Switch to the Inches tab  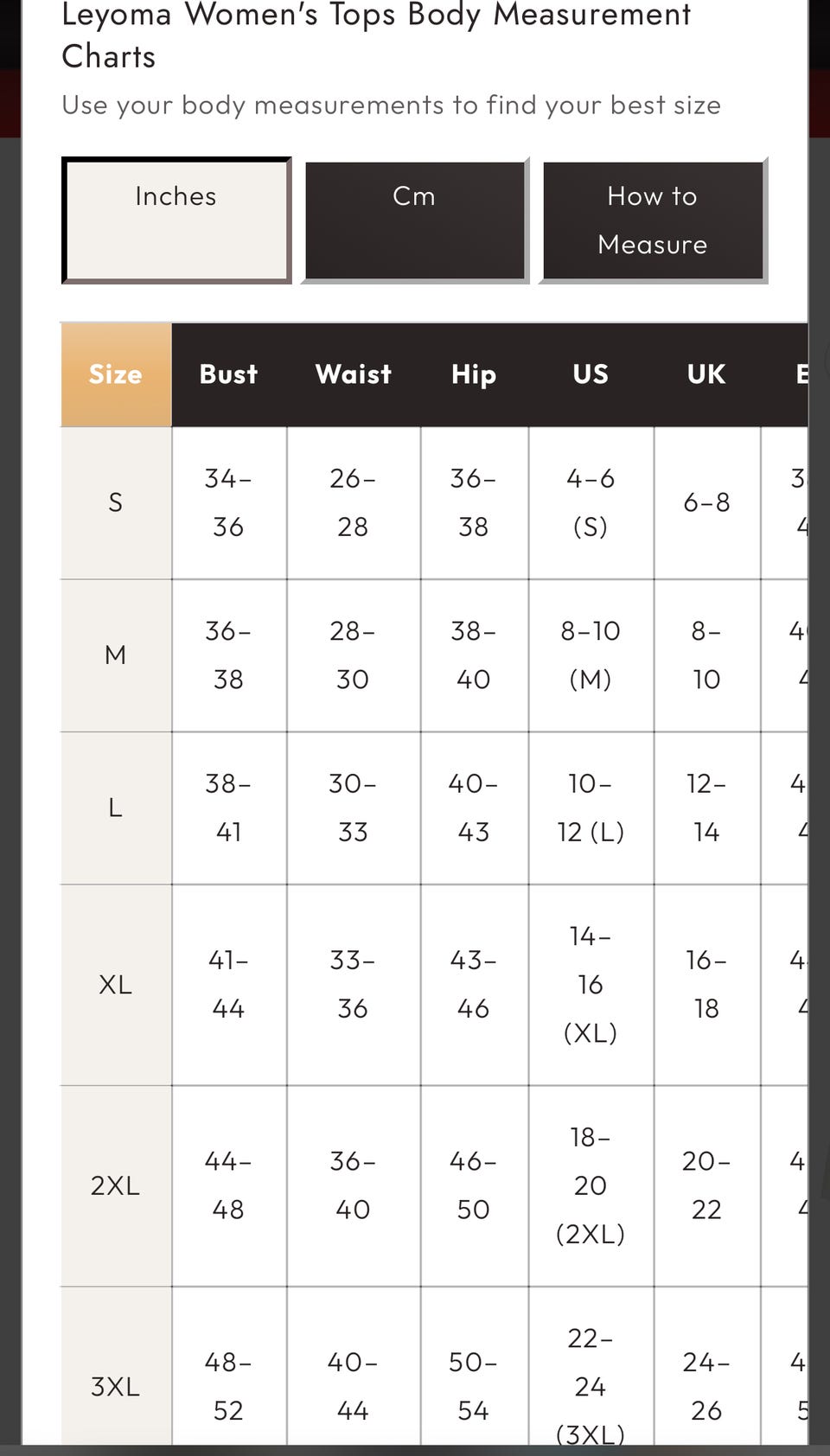tap(176, 220)
